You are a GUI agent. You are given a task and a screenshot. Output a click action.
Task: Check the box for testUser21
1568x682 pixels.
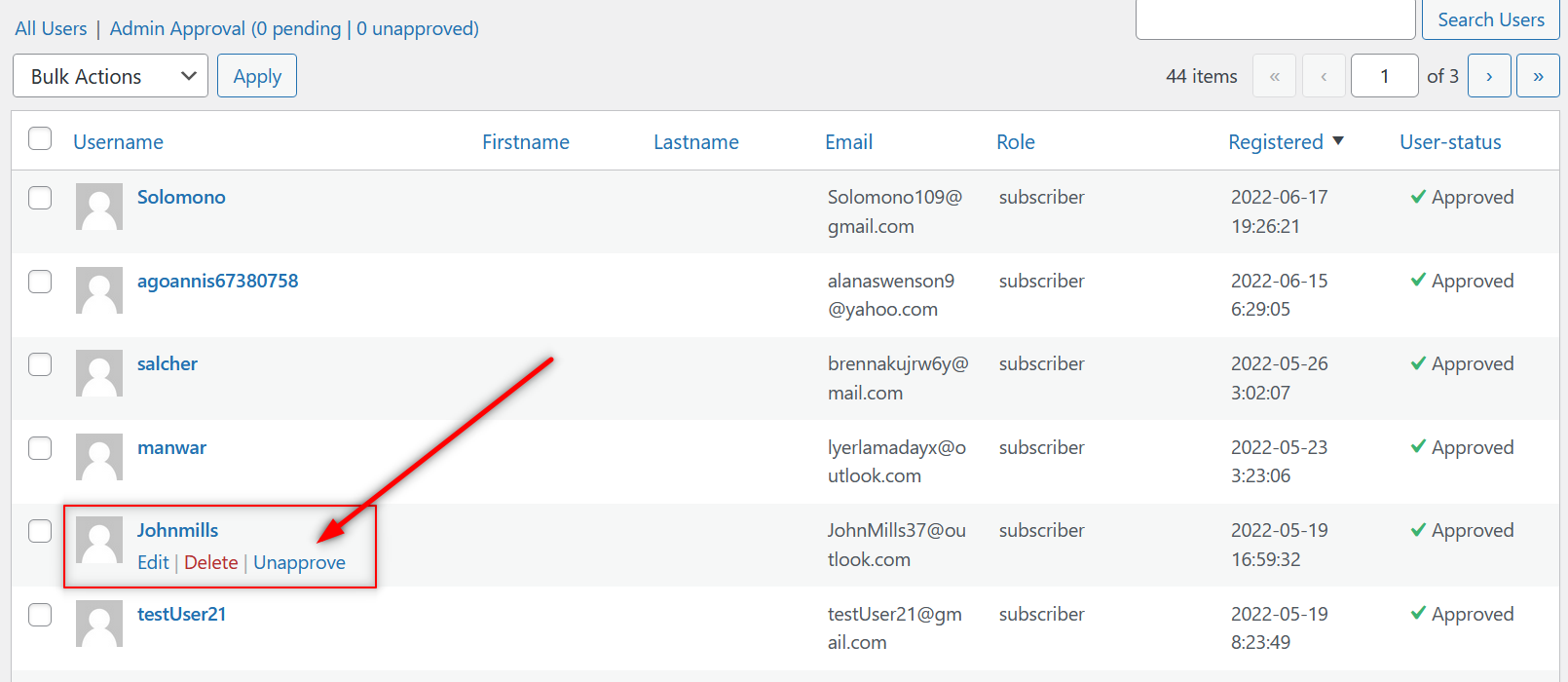[40, 615]
